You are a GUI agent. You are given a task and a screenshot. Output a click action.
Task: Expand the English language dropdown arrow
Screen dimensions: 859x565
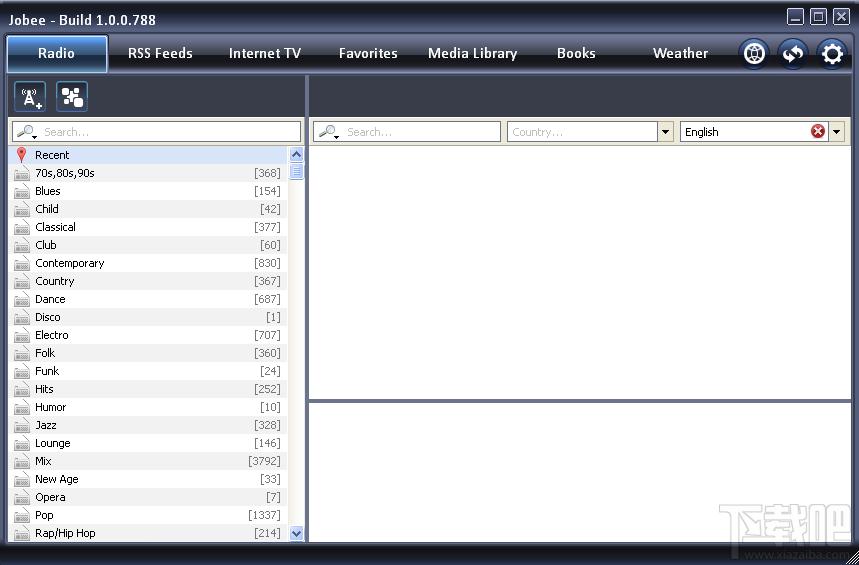(x=837, y=132)
